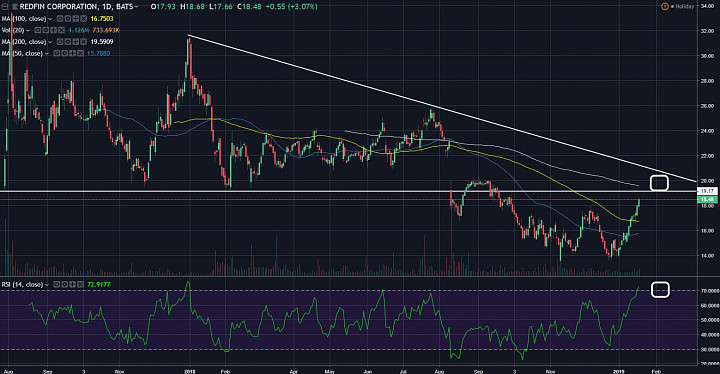Remove the MA 100 indicator with X icon
The height and width of the screenshot is (374, 720).
[84, 19]
